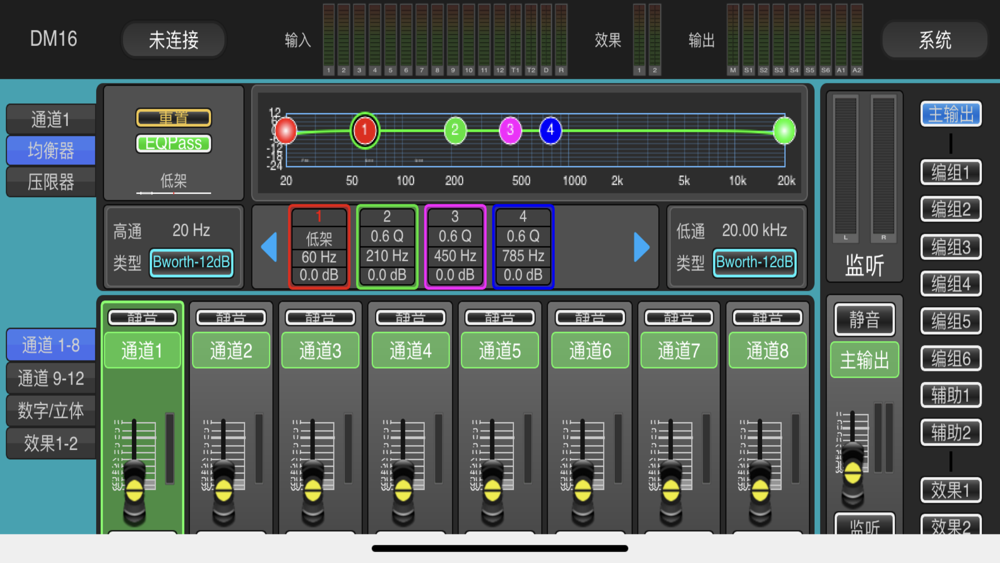
Task: Click the 通道1 fader knob
Action: 135,491
